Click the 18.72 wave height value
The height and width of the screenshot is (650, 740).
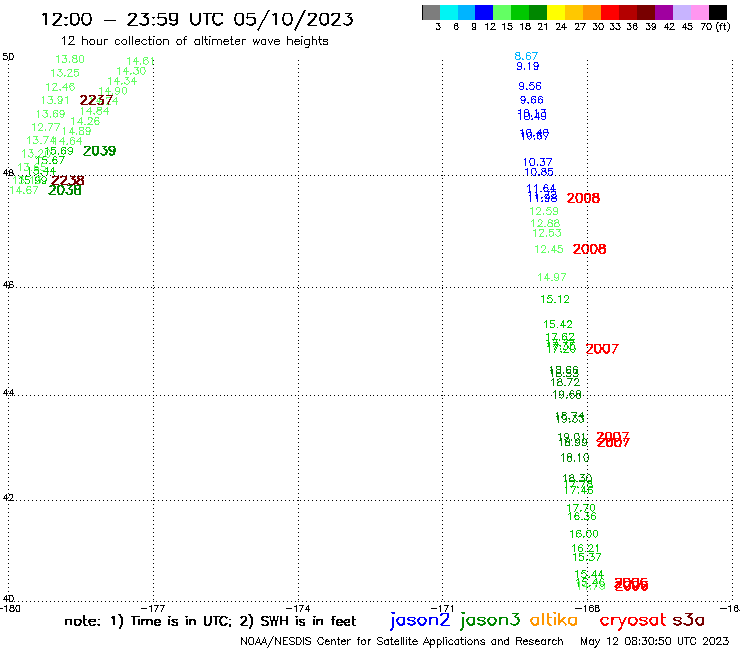point(565,382)
